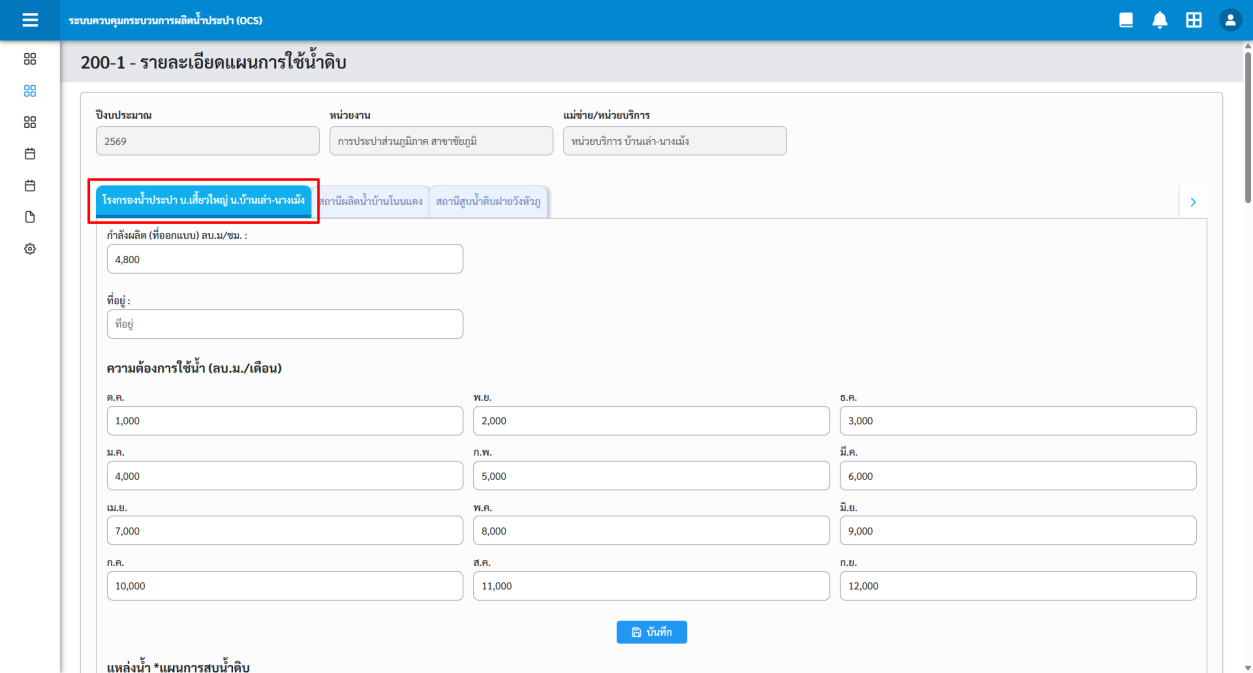Focus the มี.ค. field with 6,000
The image size is (1253, 673).
tap(1018, 476)
